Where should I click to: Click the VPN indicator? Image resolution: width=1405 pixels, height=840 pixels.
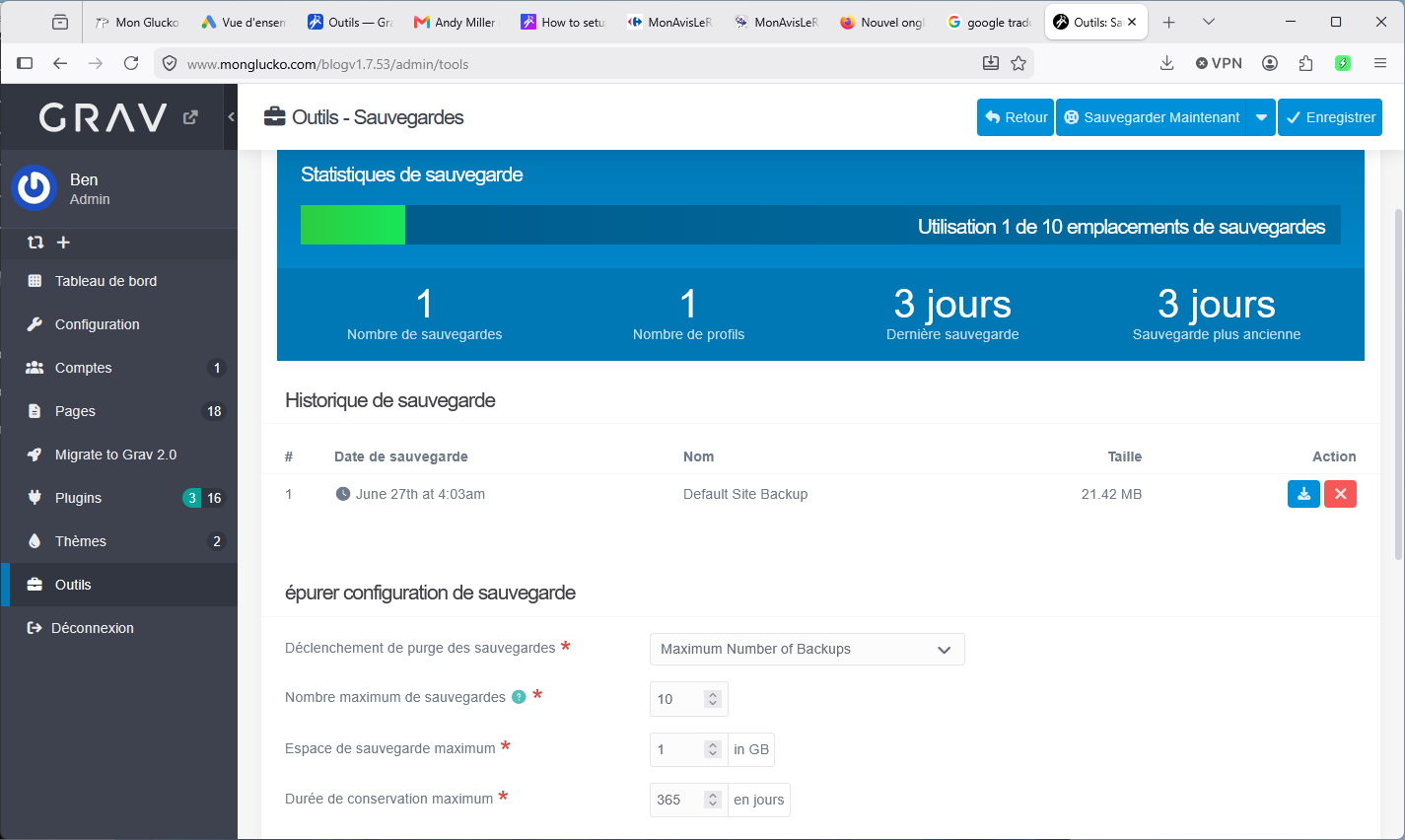1219,63
